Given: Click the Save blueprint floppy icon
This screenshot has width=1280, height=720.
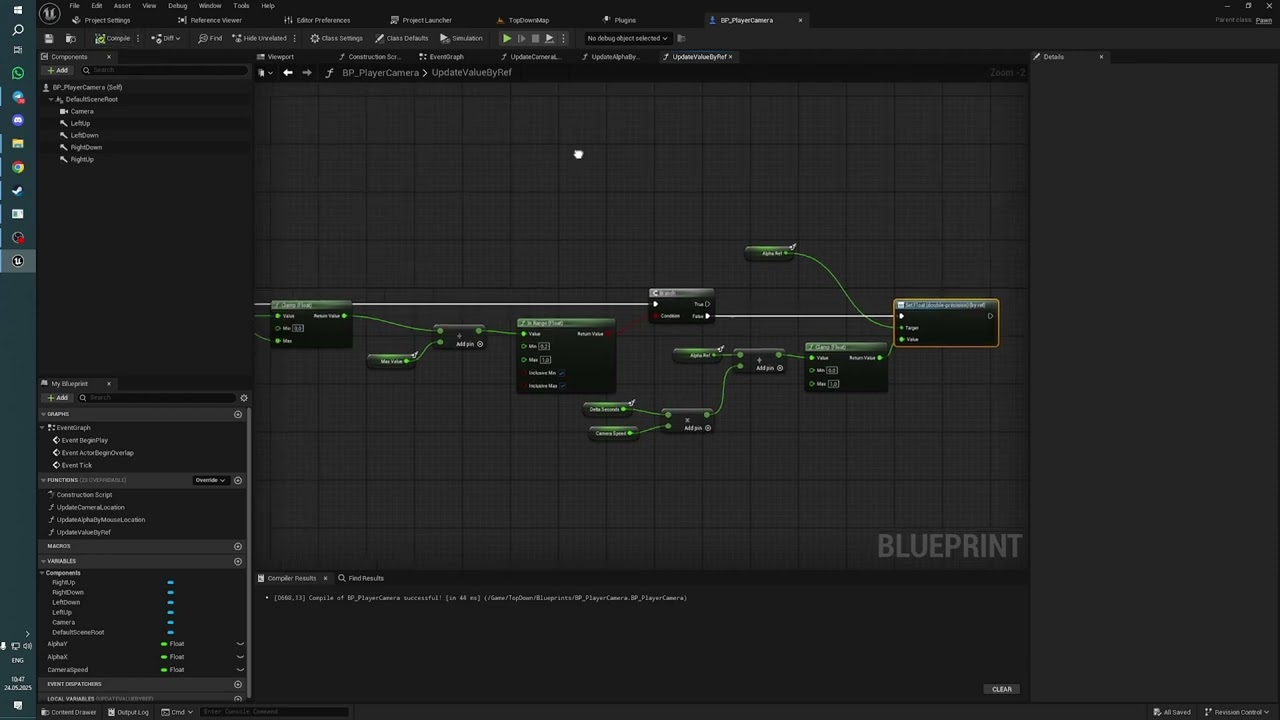Looking at the screenshot, I should click(x=48, y=38).
